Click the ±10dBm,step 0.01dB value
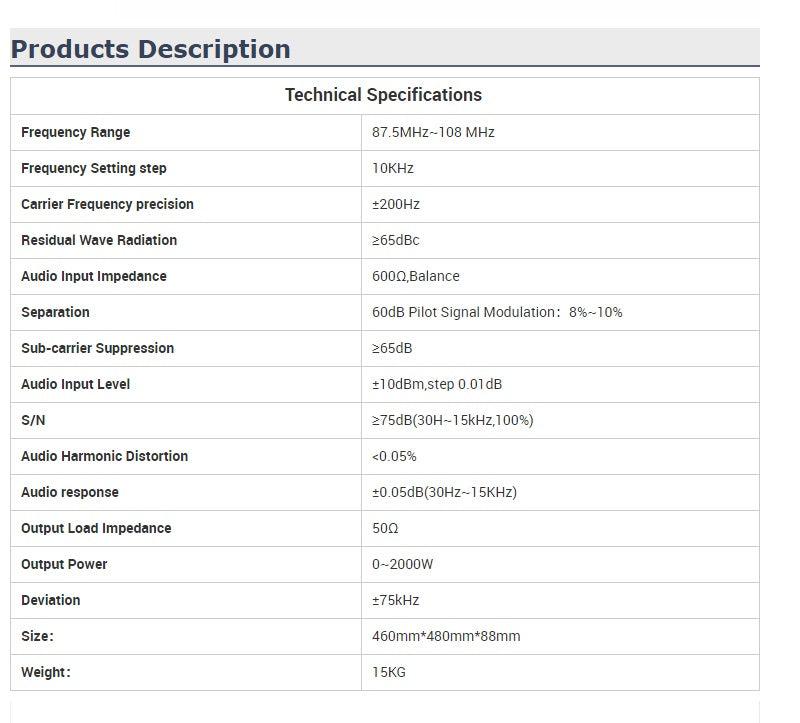Viewport: 800px width, 723px height. (437, 384)
